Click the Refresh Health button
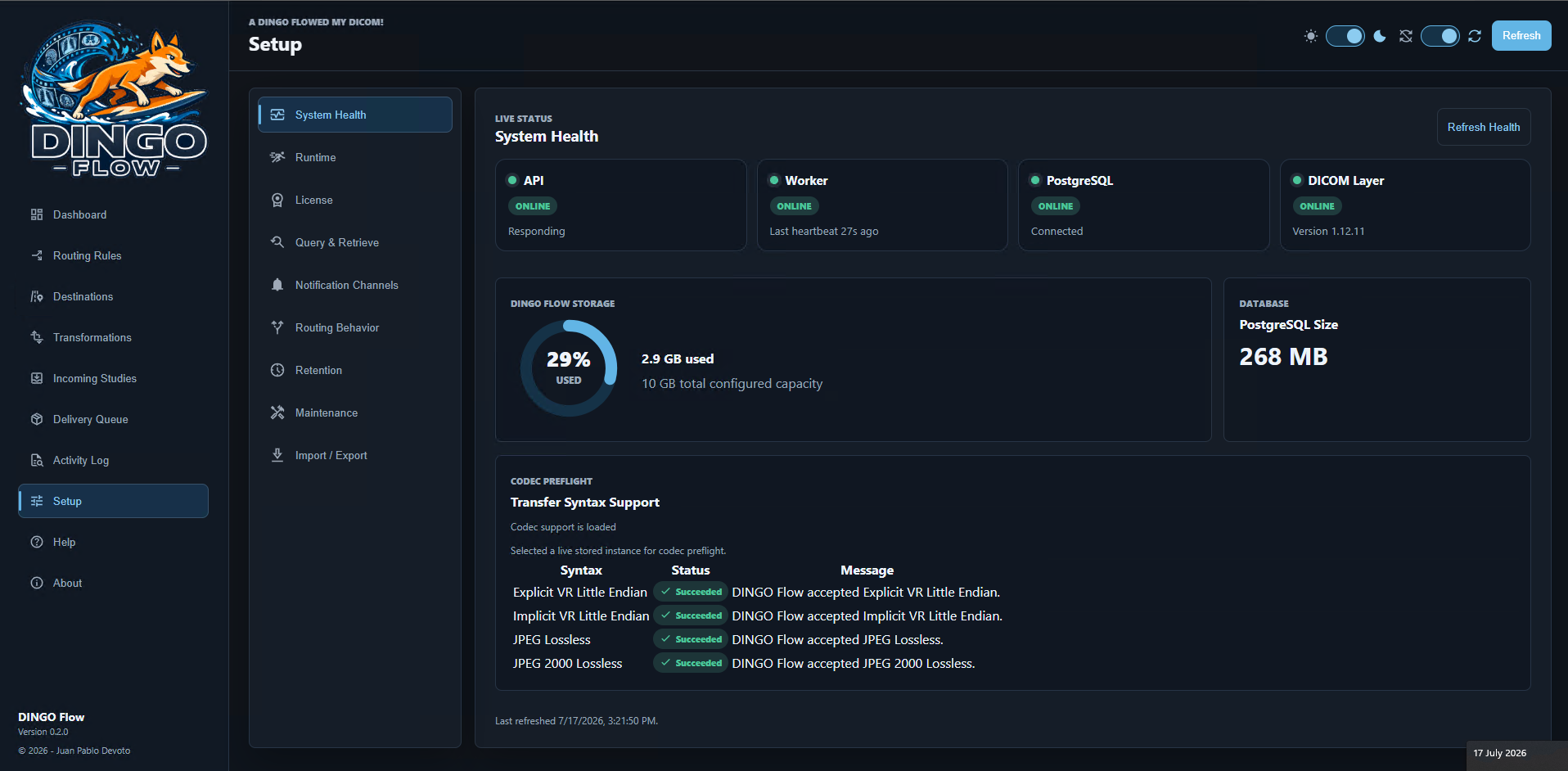The image size is (1568, 771). (1483, 127)
